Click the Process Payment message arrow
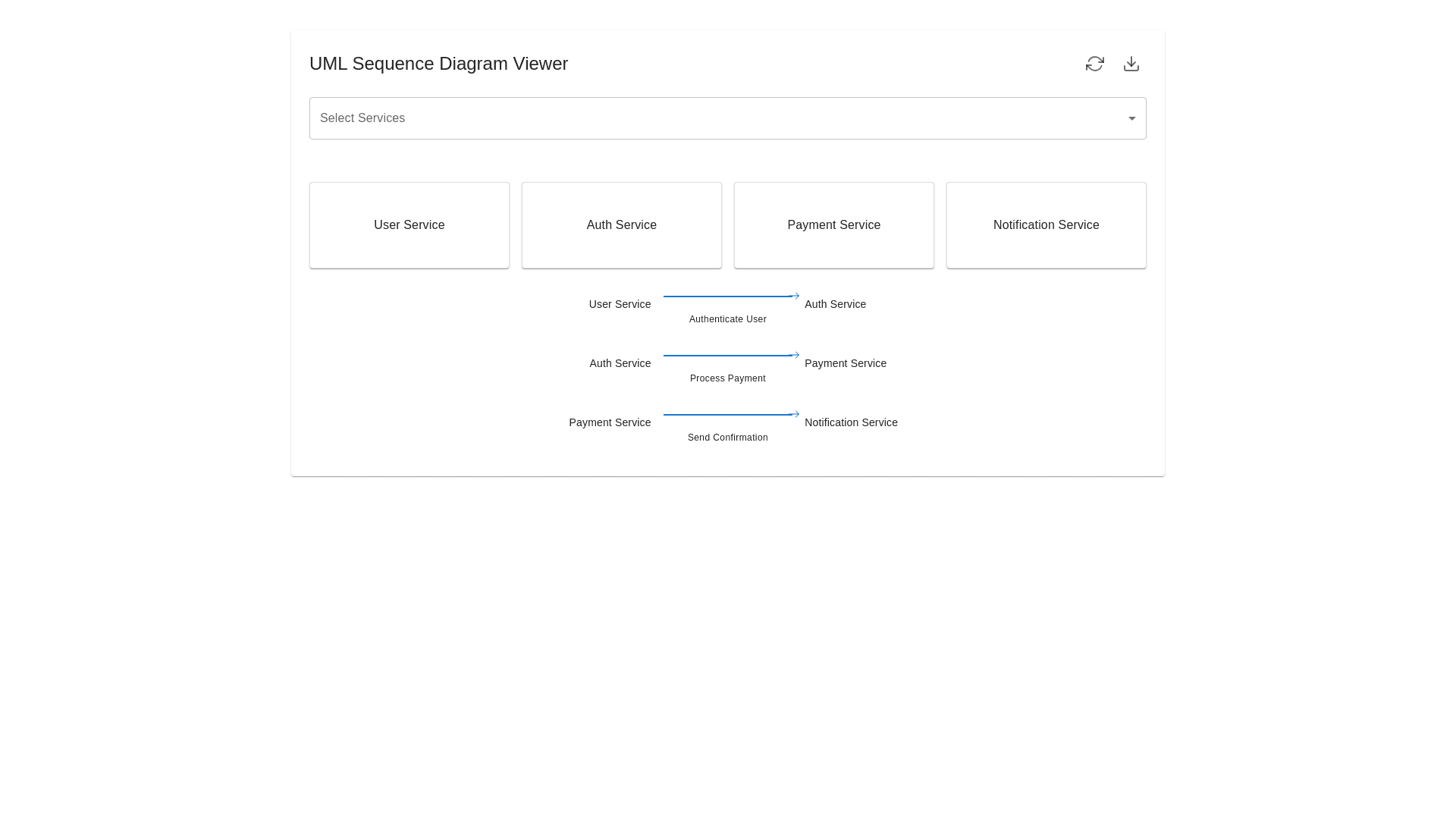The width and height of the screenshot is (1456, 819). point(728,355)
